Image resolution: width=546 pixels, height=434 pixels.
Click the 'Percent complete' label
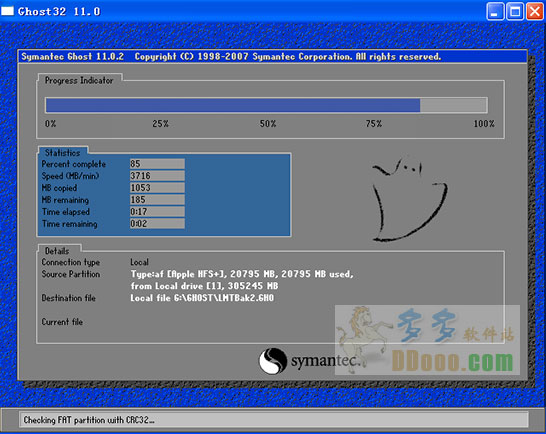tap(73, 164)
